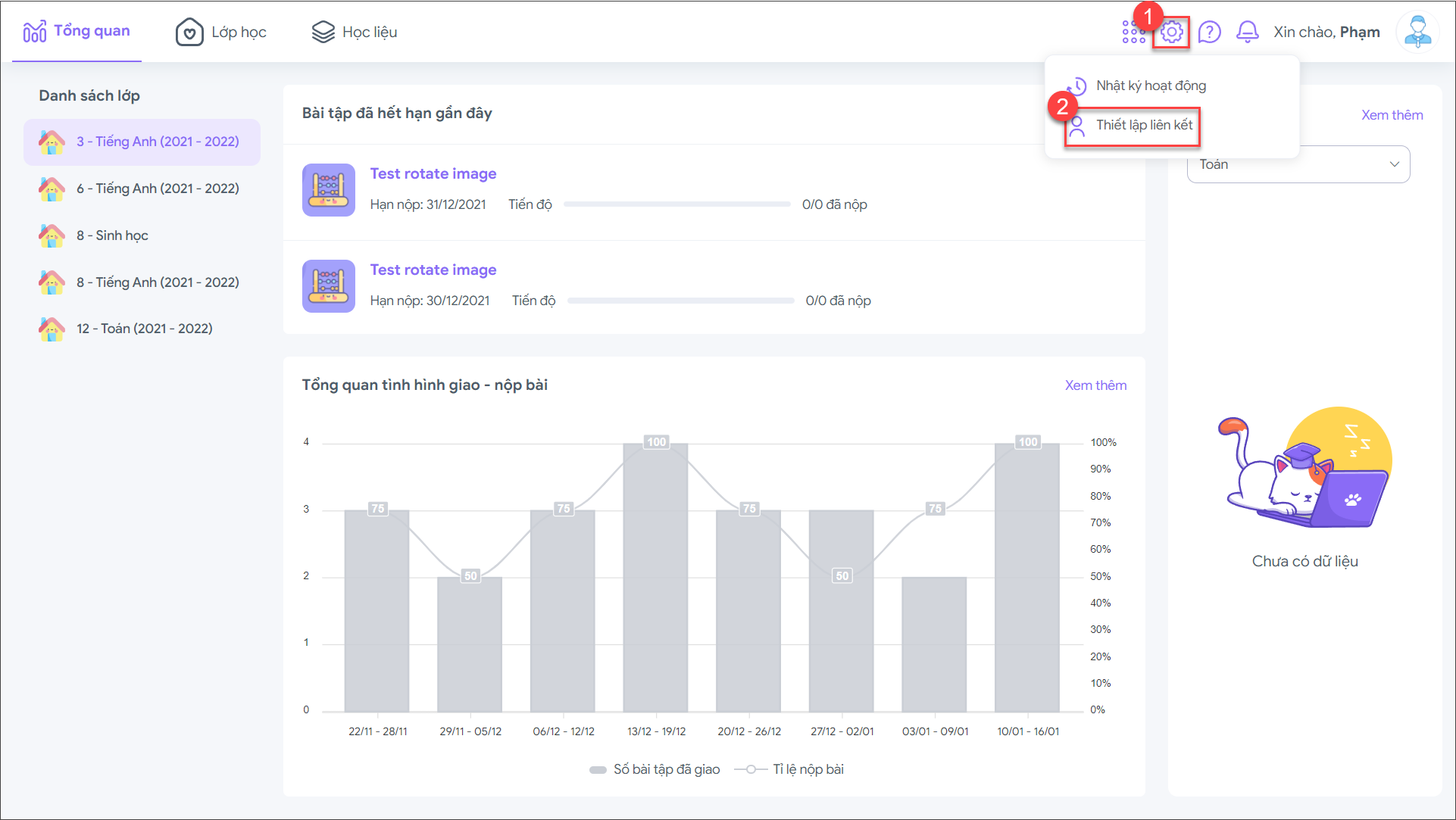Select 'Nhật ký hoạt động' menu entry

pos(1150,86)
